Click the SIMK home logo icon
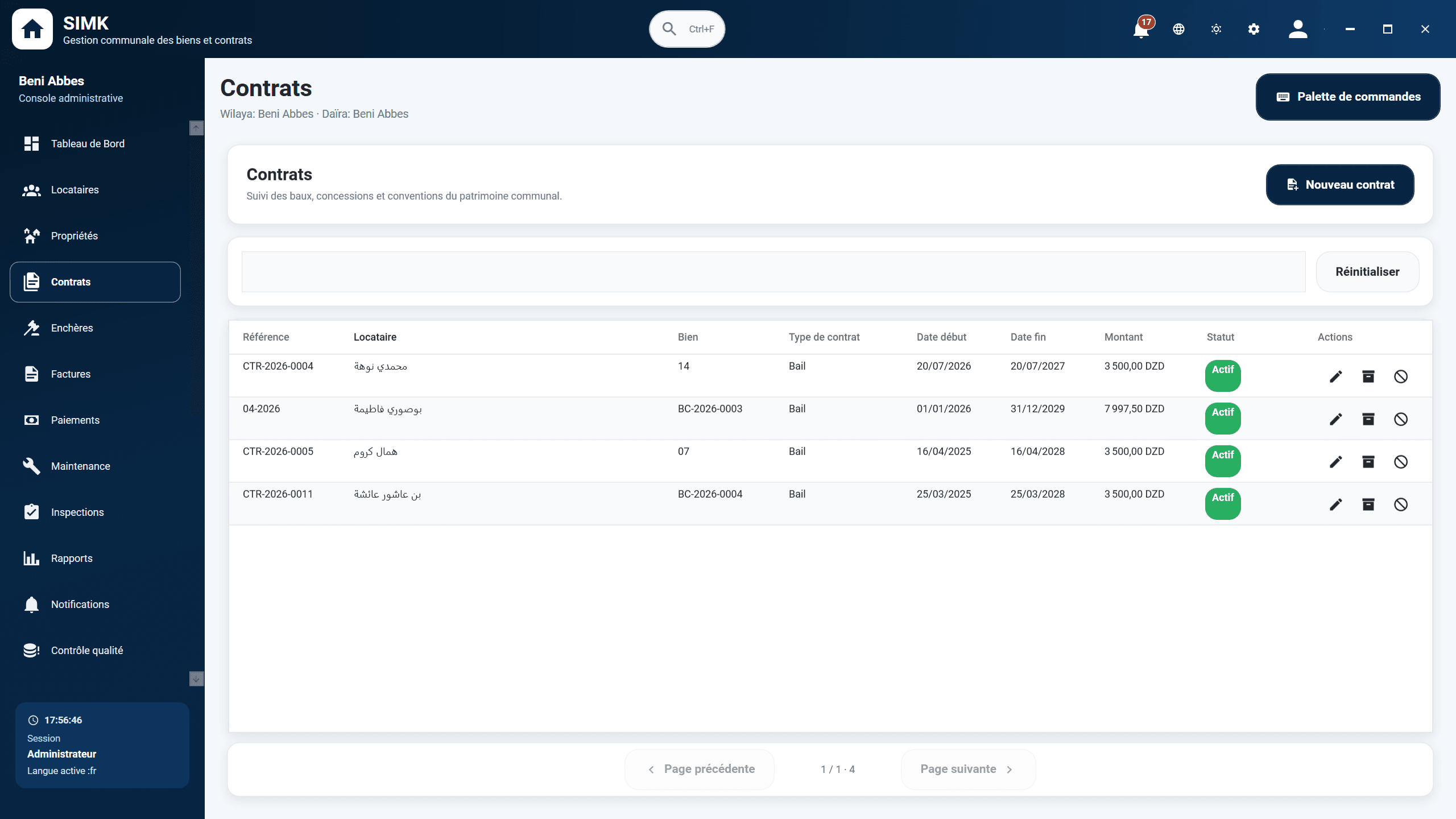 coord(32,29)
